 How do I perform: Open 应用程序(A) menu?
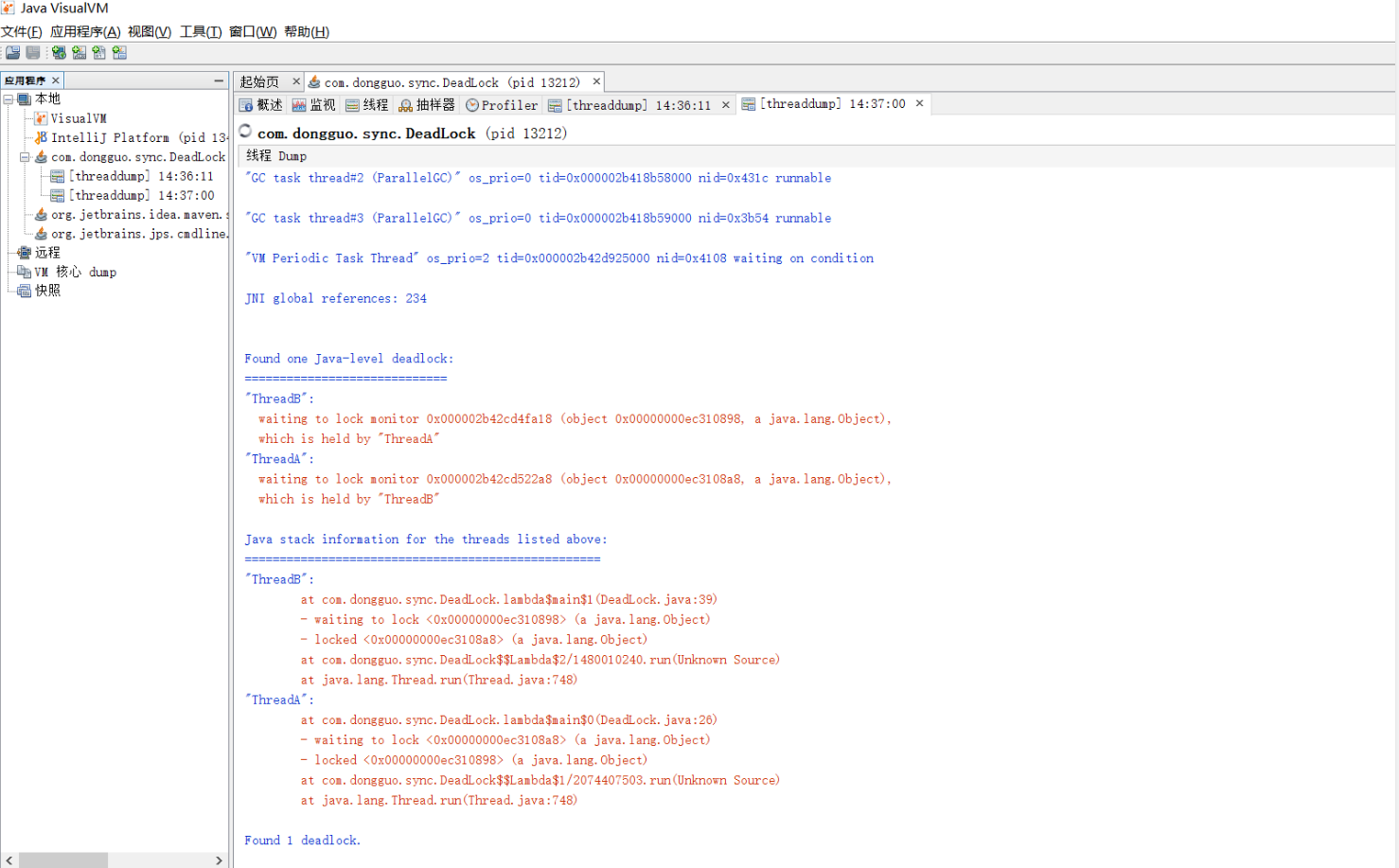tap(85, 31)
